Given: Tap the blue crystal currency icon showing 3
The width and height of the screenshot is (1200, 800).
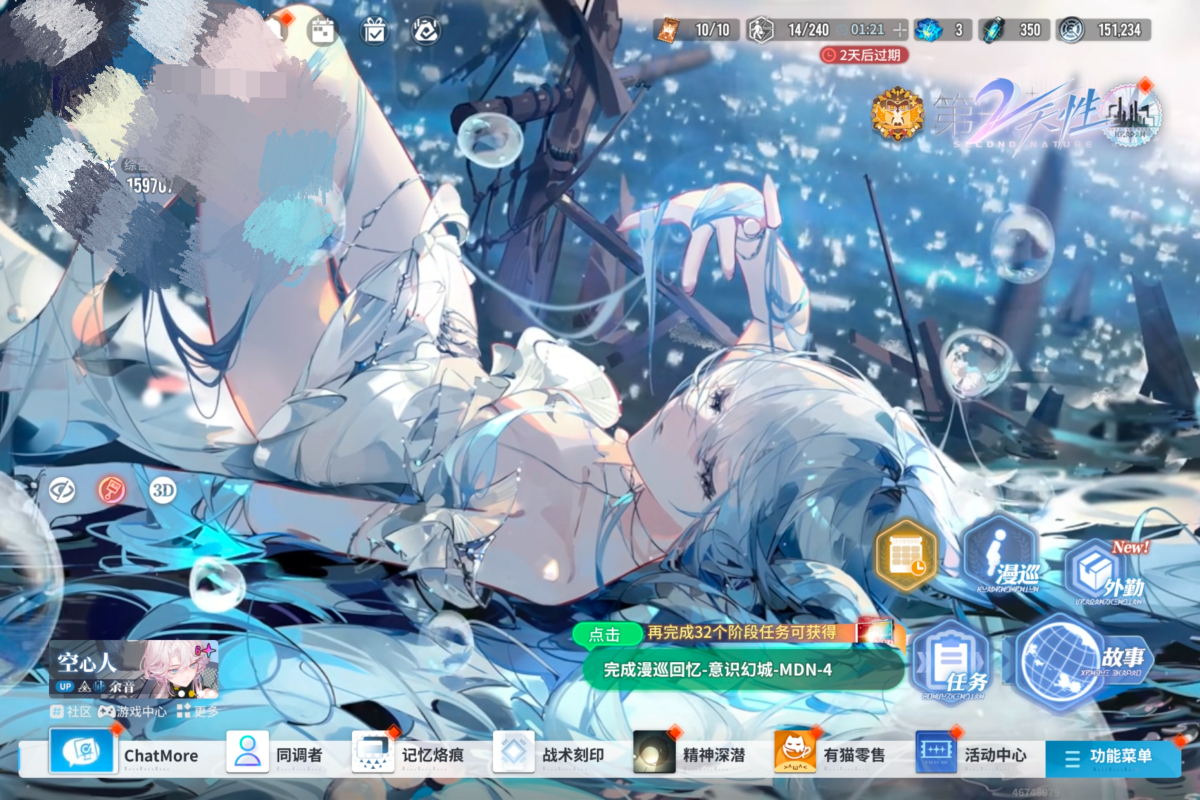Looking at the screenshot, I should pos(930,30).
